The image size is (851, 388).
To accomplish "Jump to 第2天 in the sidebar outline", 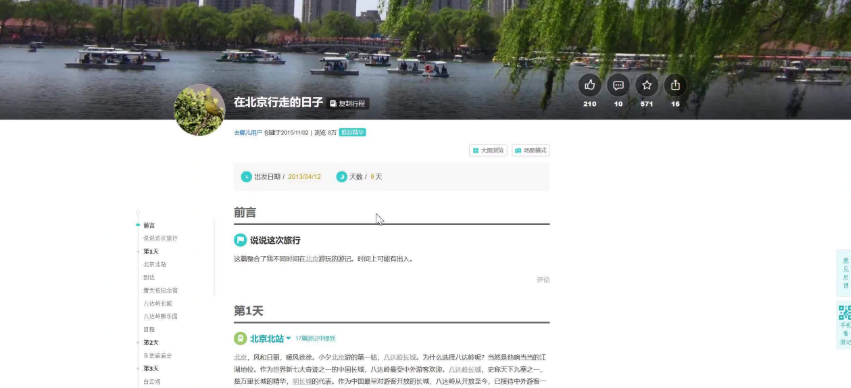I will tap(150, 342).
